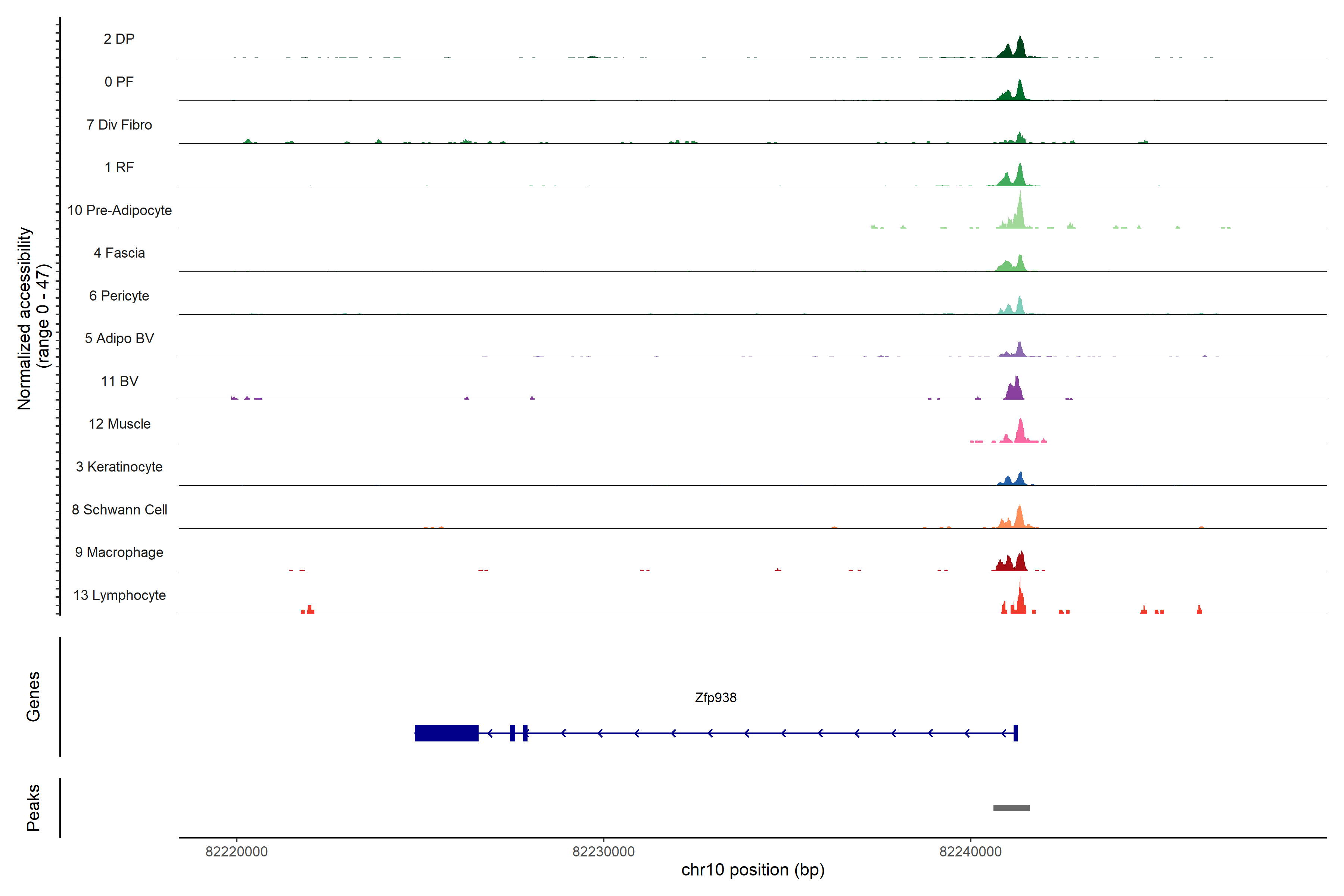
Task: Click the 13 Lymphocyte track label
Action: point(119,595)
